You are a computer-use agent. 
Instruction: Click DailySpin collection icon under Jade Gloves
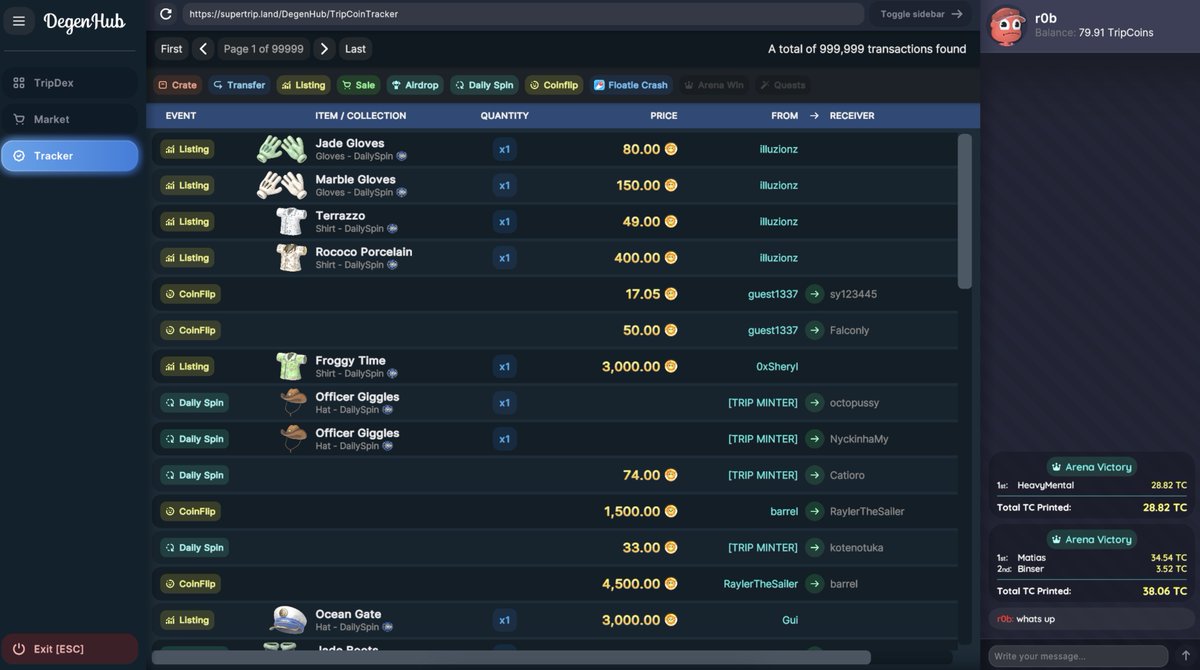point(402,156)
